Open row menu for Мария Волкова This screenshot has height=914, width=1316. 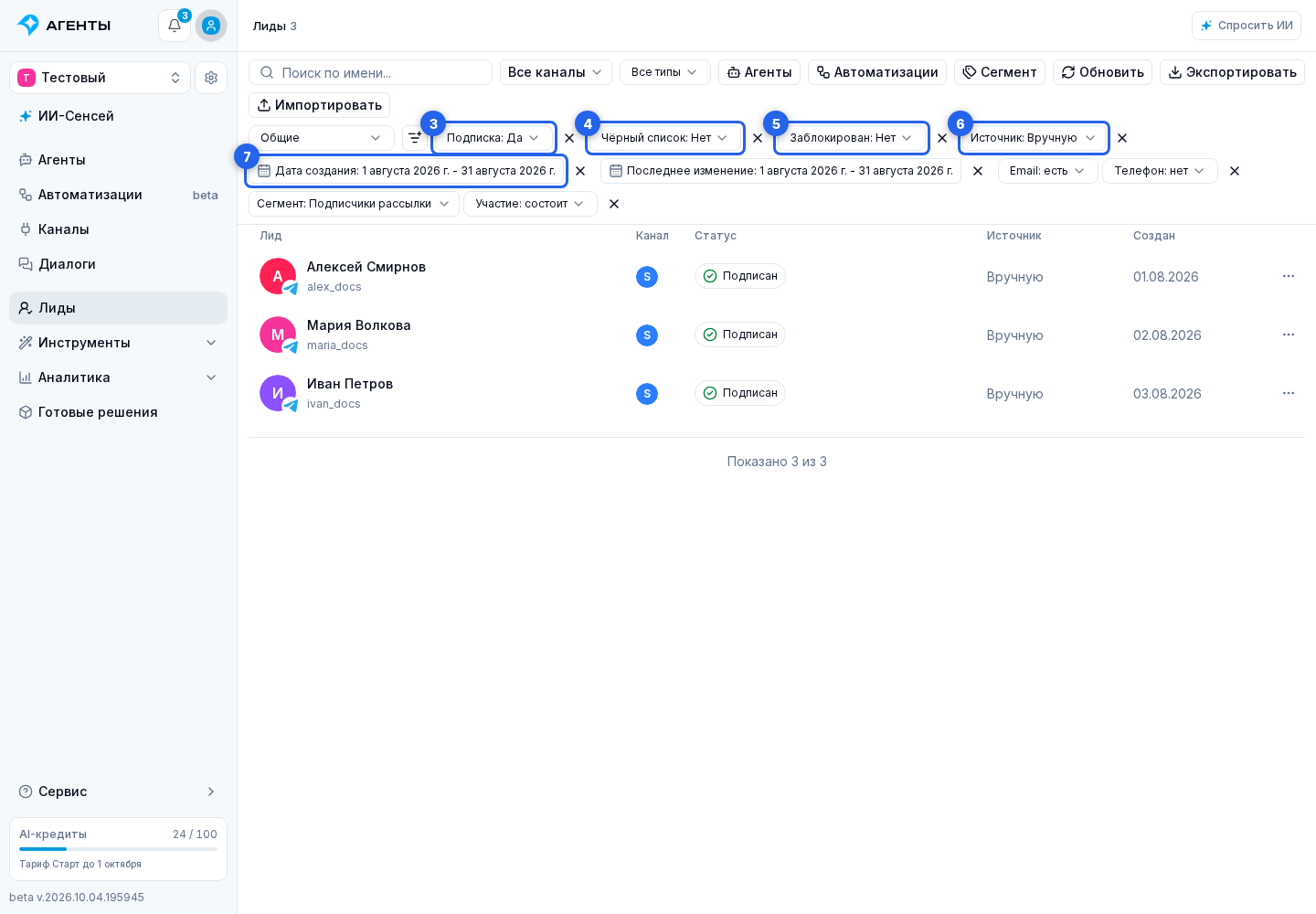(1289, 335)
